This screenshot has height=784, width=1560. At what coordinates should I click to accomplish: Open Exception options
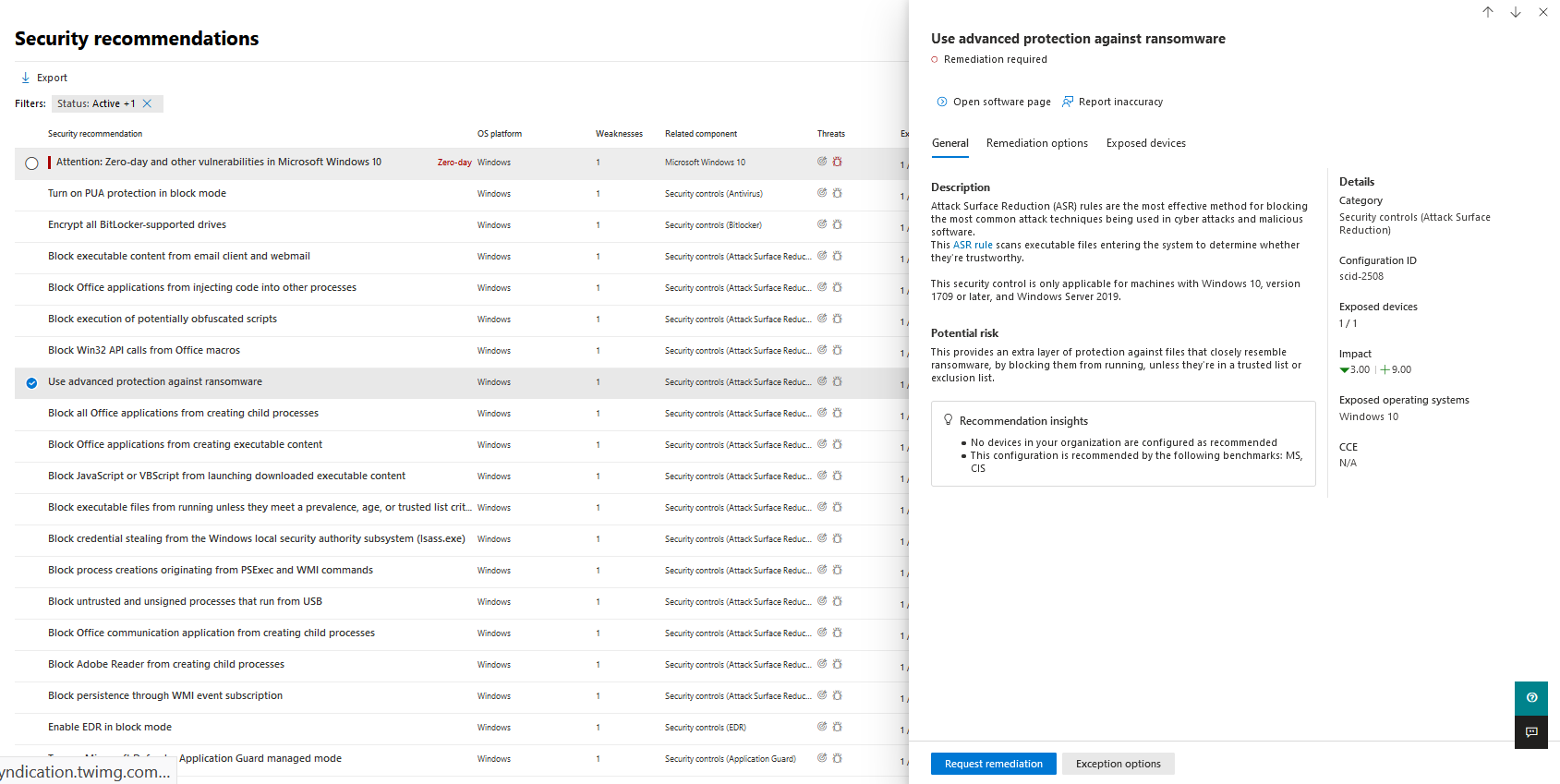[1118, 764]
